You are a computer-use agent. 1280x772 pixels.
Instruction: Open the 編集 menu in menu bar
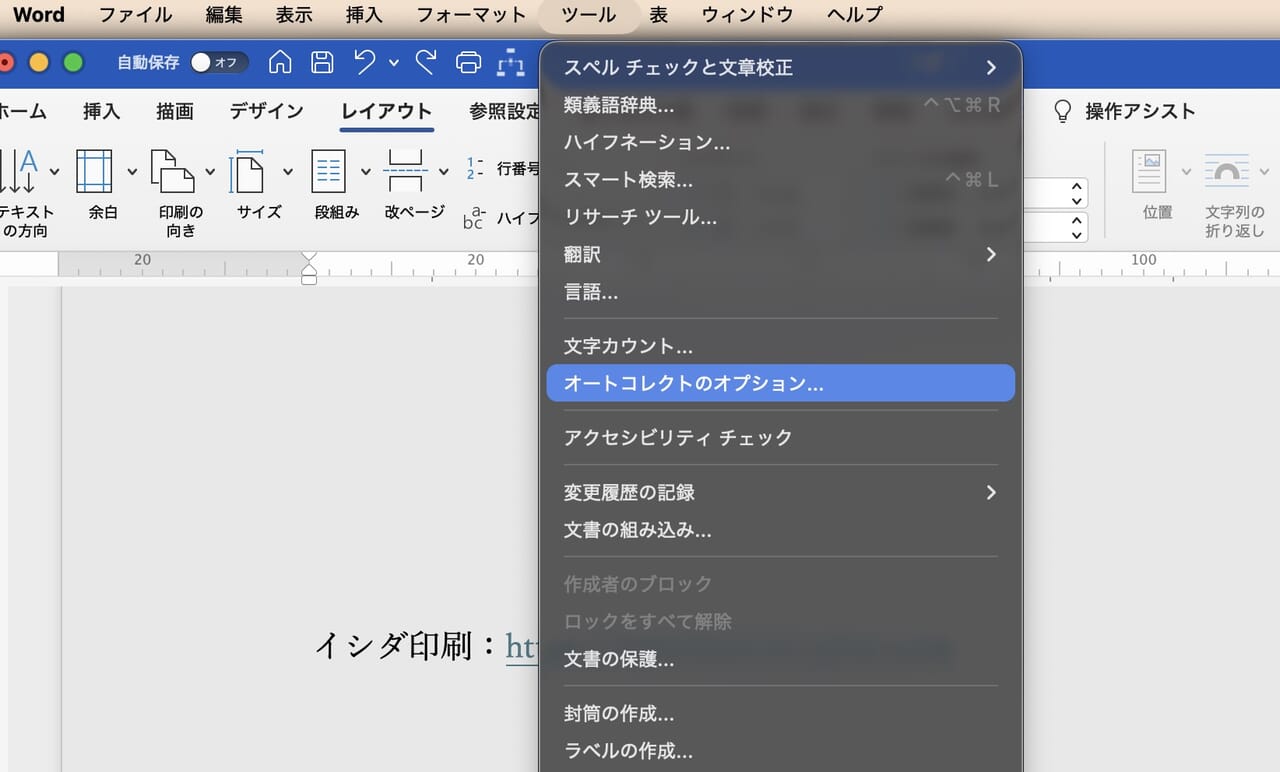[224, 15]
